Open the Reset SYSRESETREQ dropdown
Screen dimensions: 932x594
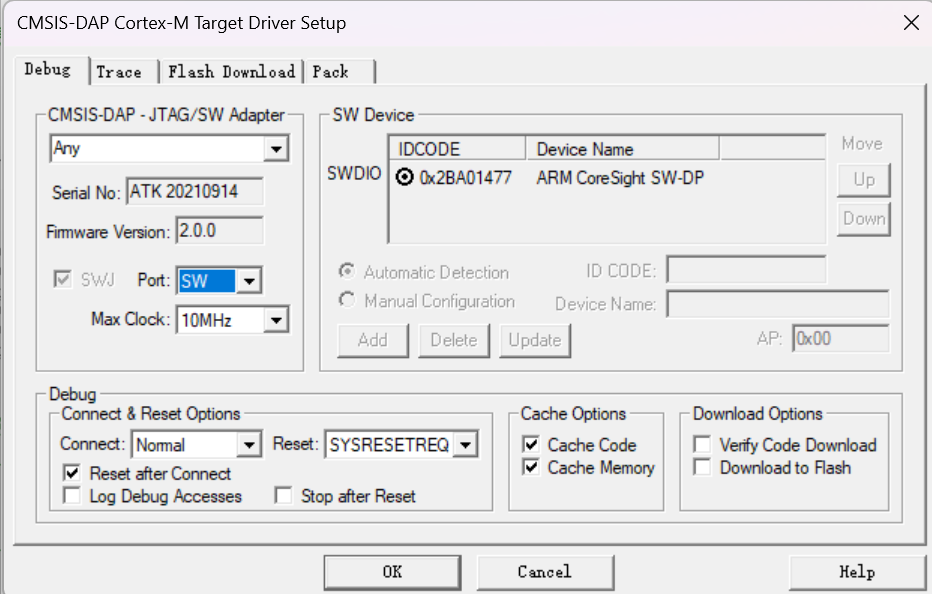point(466,445)
